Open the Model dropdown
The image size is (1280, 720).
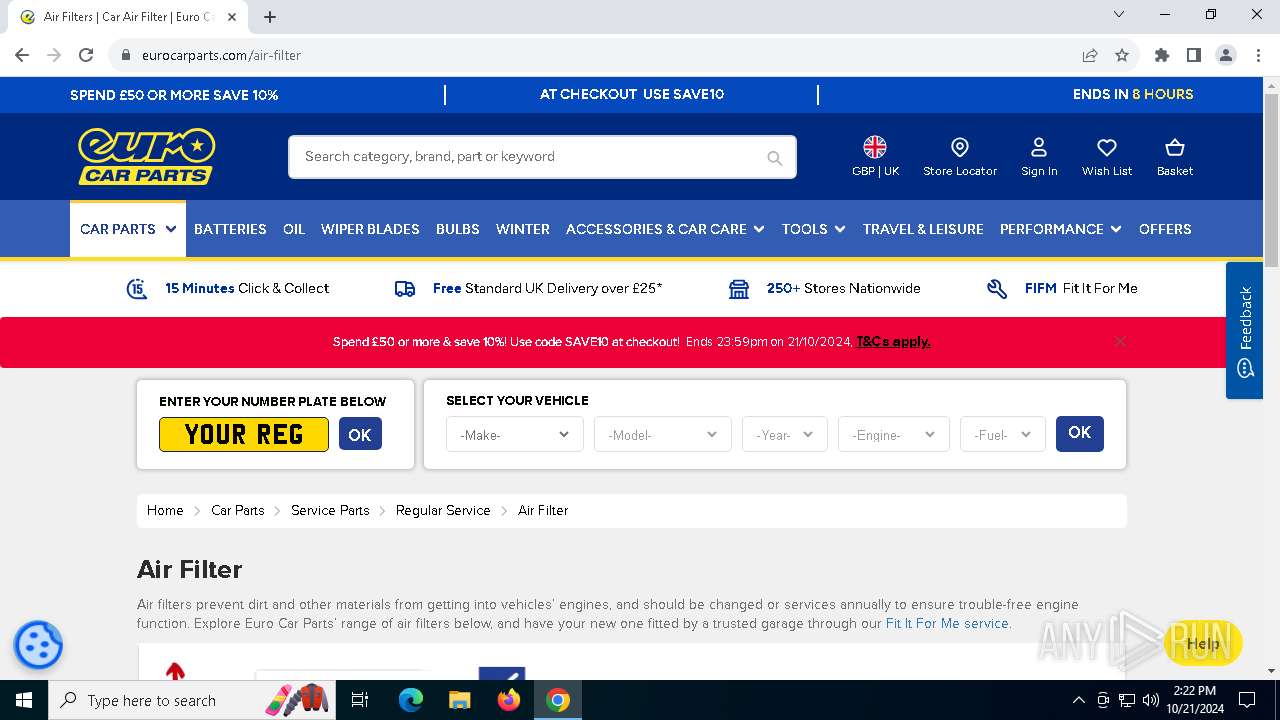(662, 434)
